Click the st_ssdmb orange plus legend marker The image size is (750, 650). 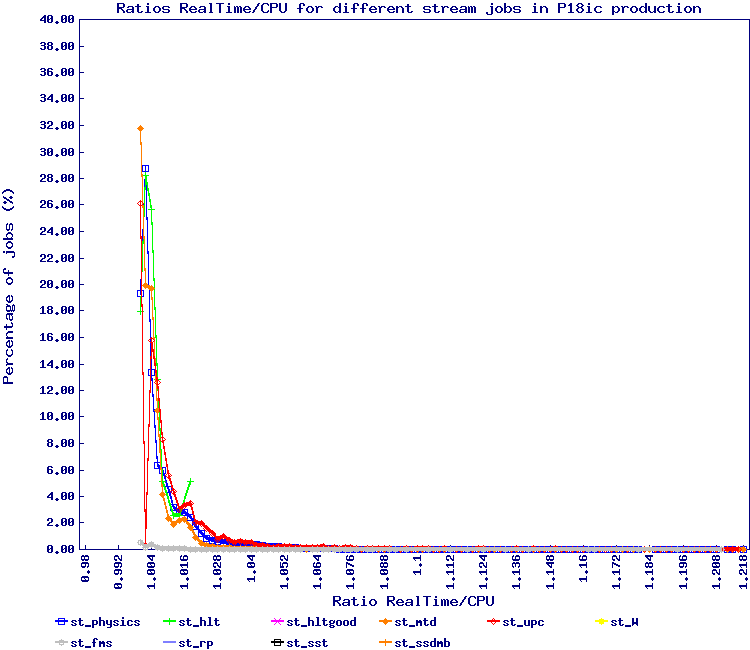coord(386,643)
